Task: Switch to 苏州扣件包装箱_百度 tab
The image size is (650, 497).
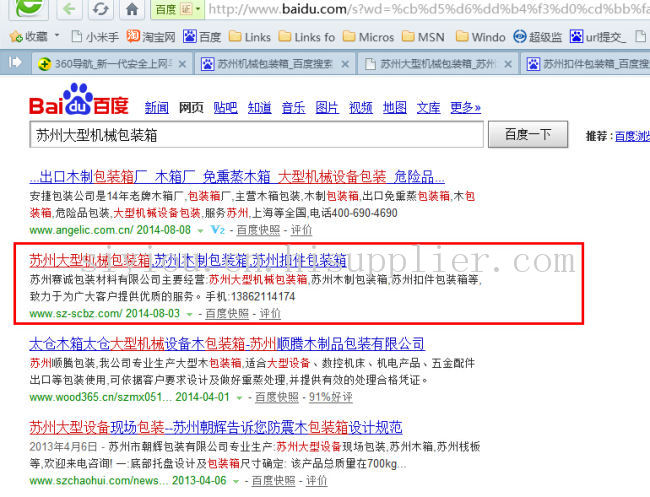Action: tap(586, 64)
